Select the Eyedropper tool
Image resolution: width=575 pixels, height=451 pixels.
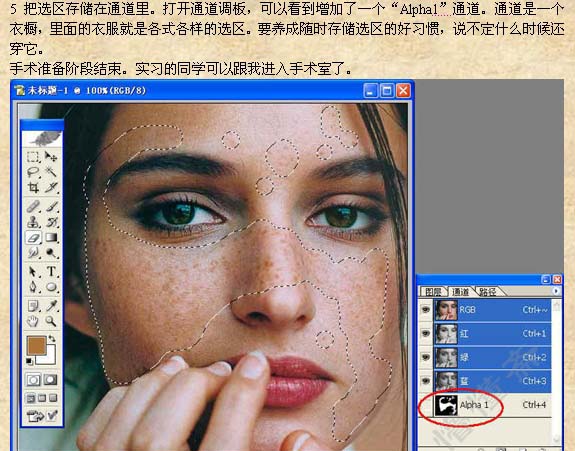(x=51, y=305)
